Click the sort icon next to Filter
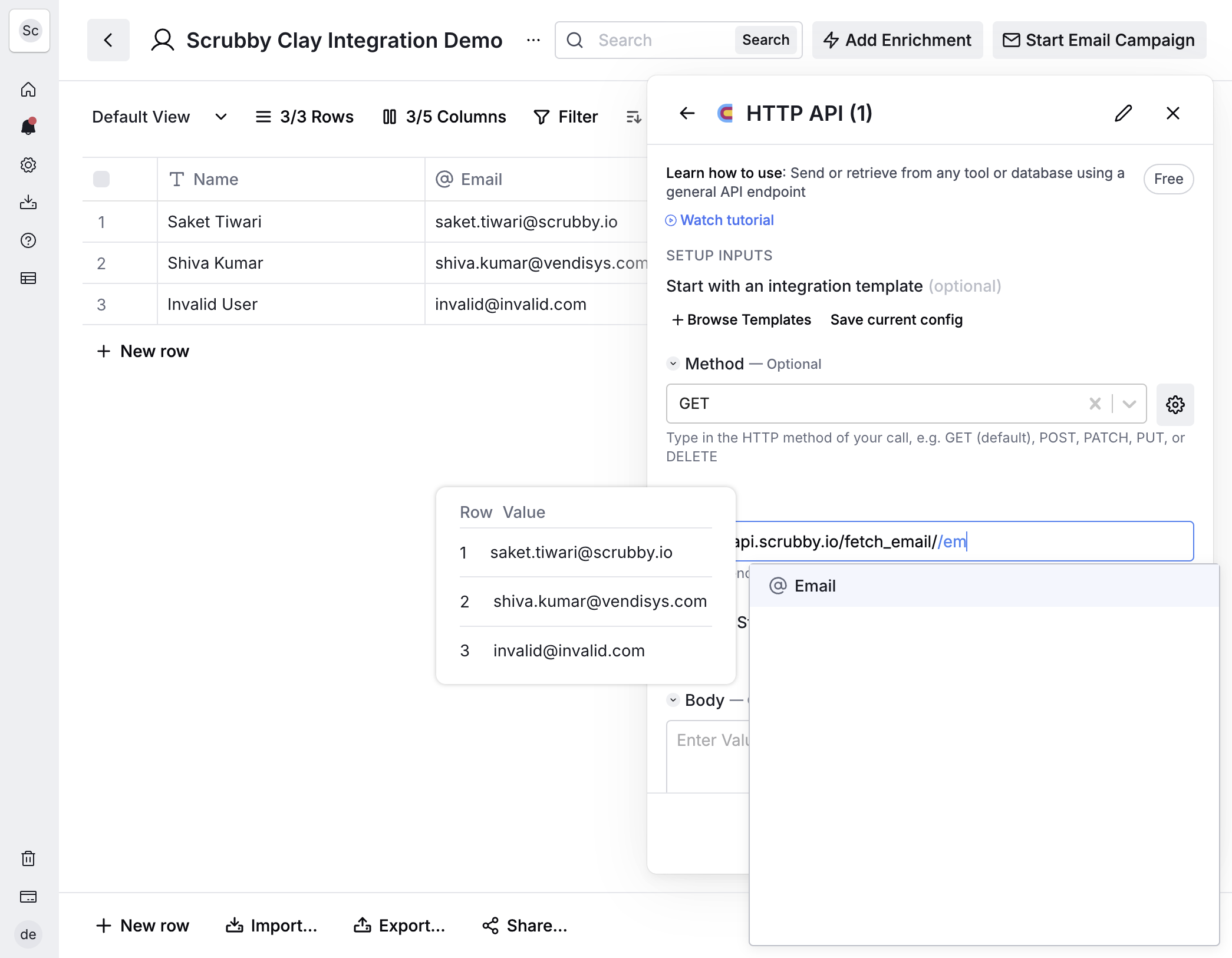1232x958 pixels. [634, 117]
